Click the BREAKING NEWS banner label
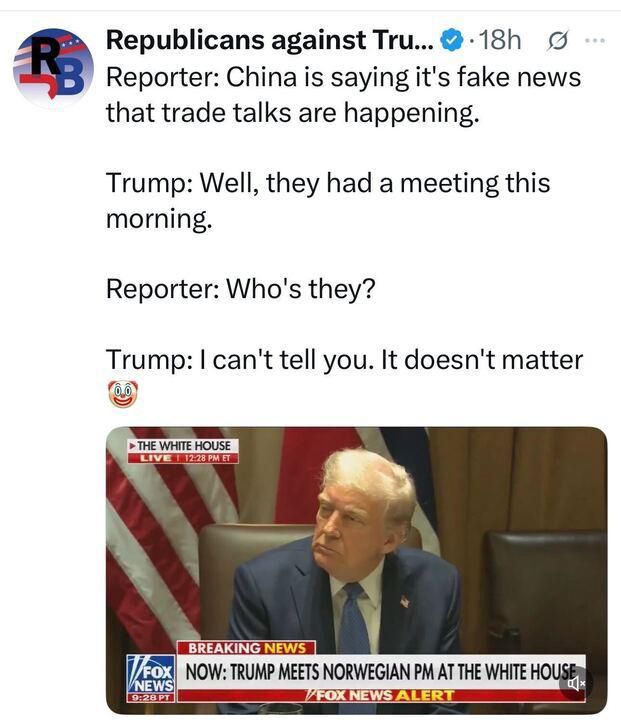Screen dimensions: 621x720 point(247,648)
